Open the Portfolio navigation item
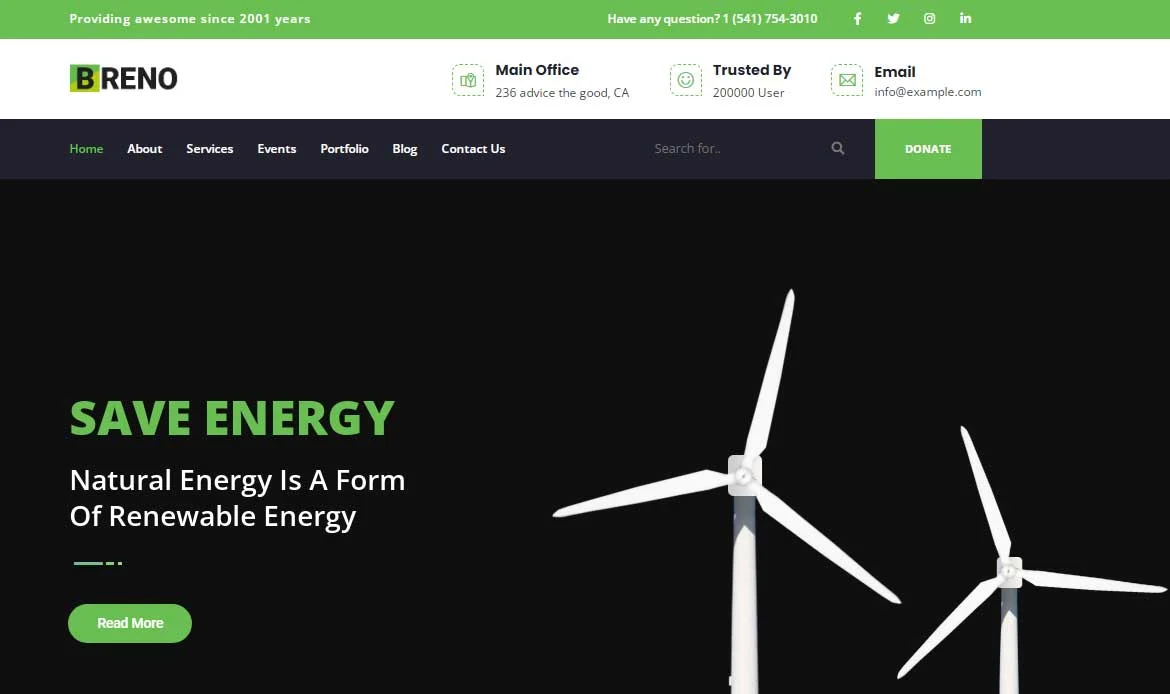Screen dimensions: 1170x694 click(x=344, y=149)
